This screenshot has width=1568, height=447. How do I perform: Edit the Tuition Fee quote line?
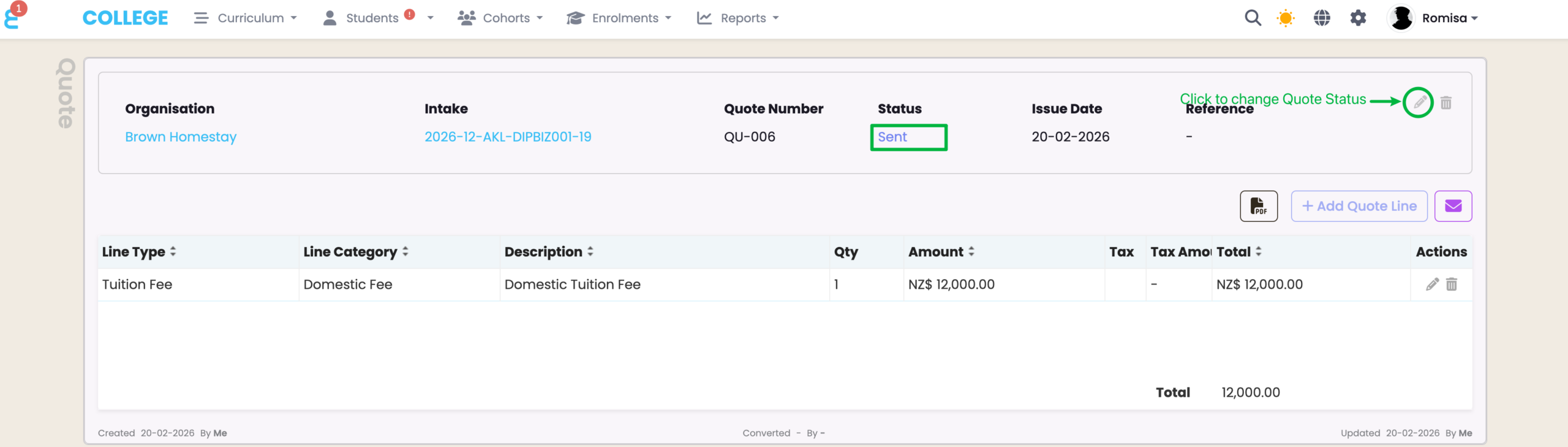click(1432, 285)
